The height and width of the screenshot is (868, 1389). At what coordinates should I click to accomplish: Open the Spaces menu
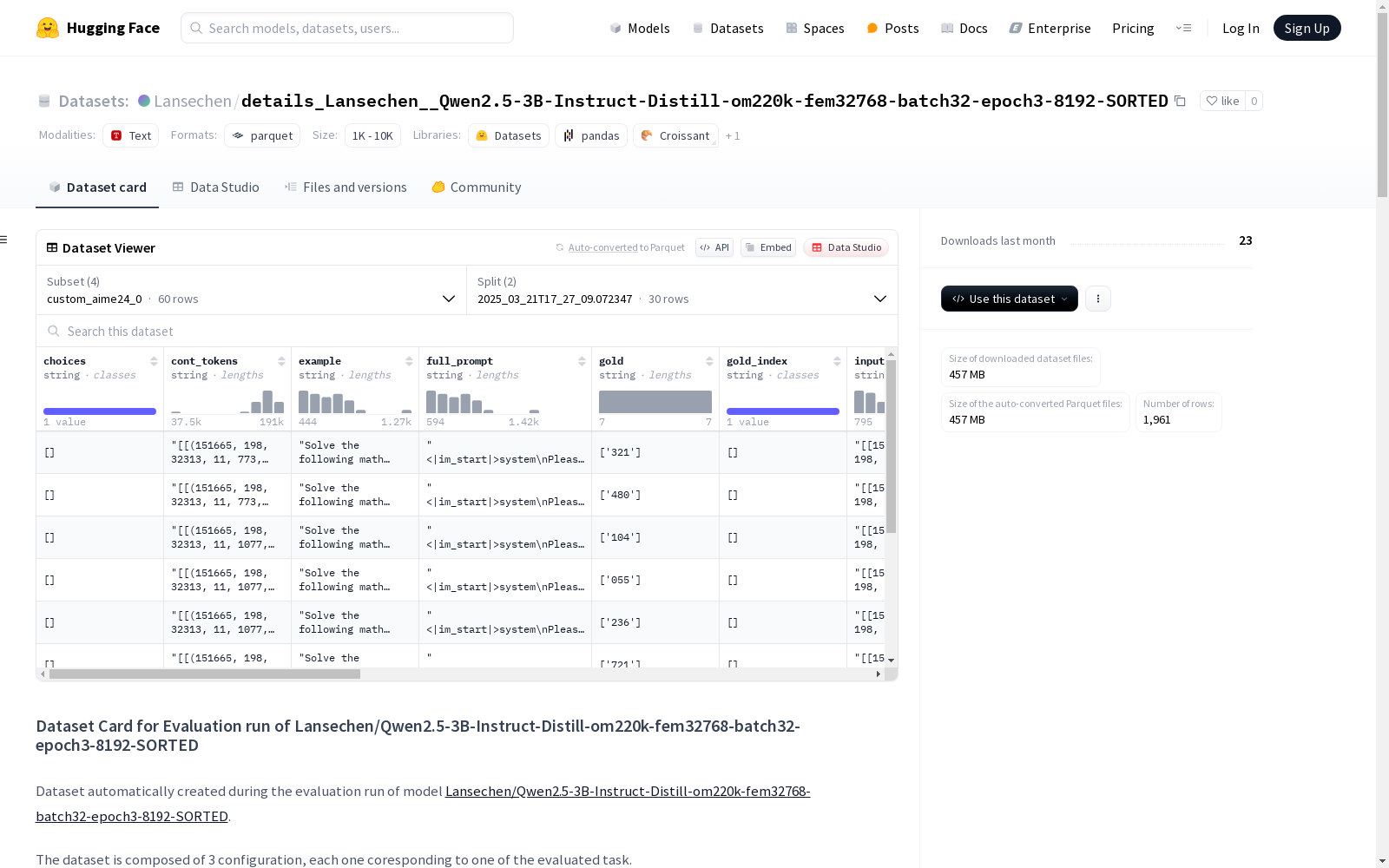coord(815,28)
